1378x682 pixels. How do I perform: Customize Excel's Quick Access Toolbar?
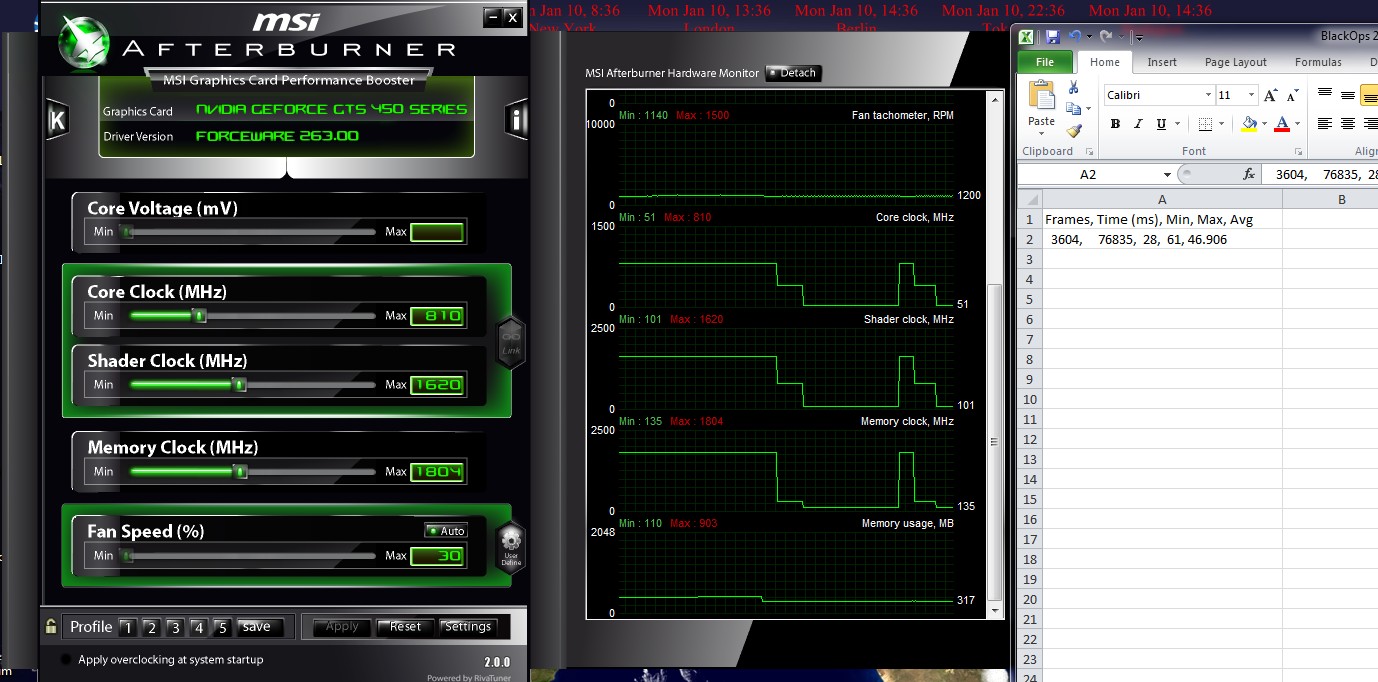pyautogui.click(x=1138, y=38)
